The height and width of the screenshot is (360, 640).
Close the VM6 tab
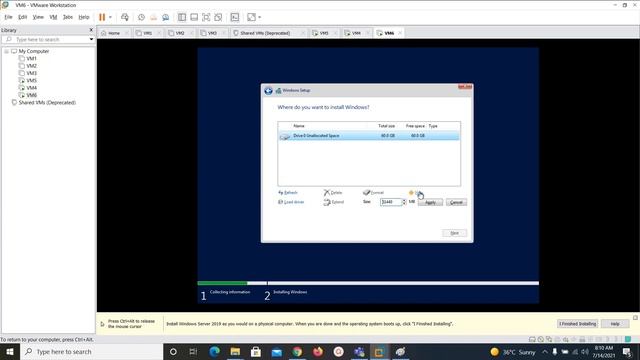(x=400, y=33)
